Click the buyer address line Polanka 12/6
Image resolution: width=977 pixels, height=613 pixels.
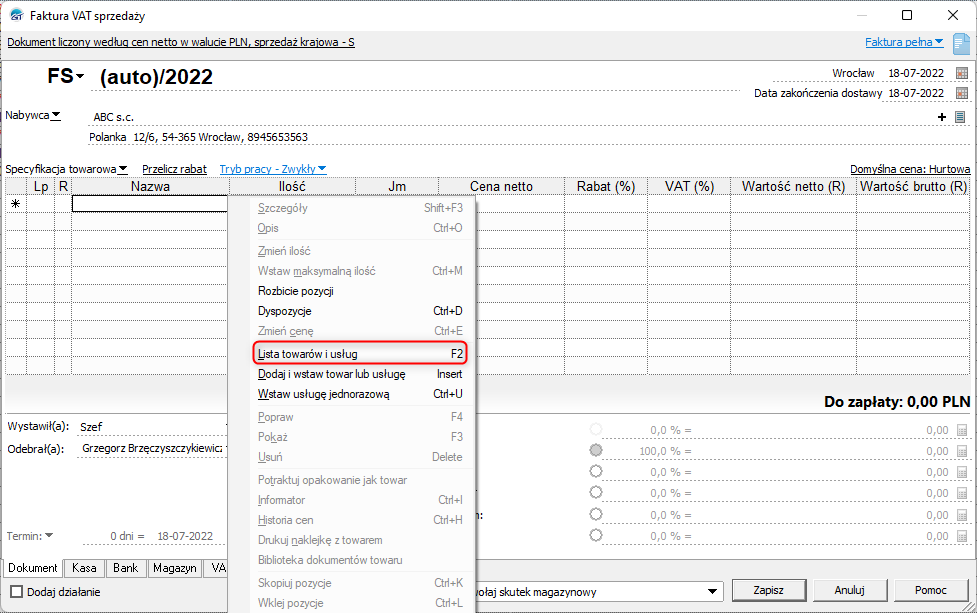click(198, 137)
